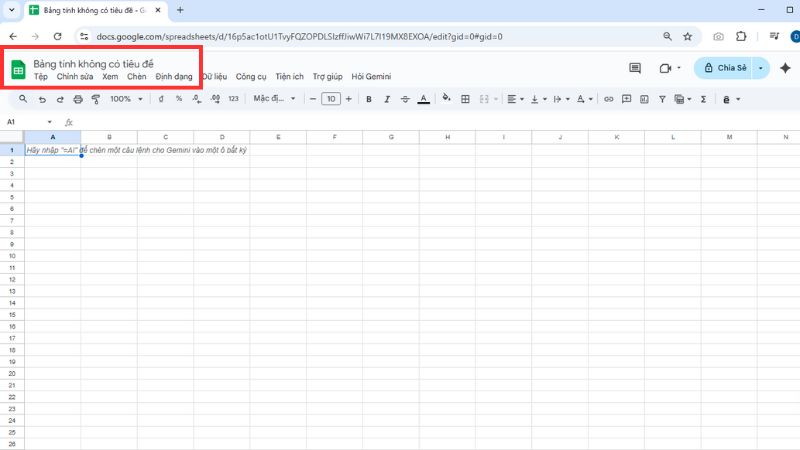Image resolution: width=800 pixels, height=450 pixels.
Task: Click the insert link icon
Action: coord(608,99)
